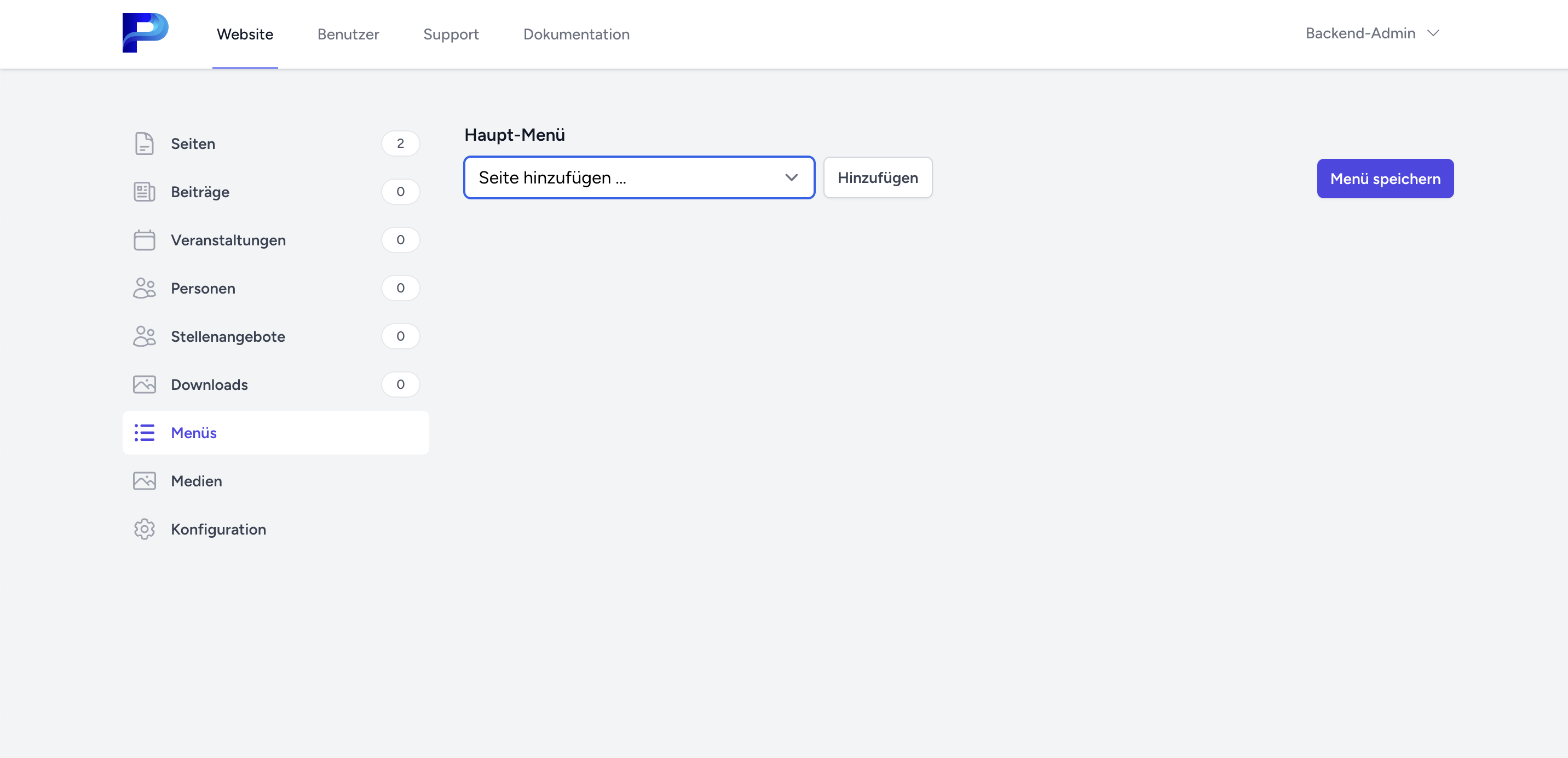Click the Seiten document icon
The height and width of the screenshot is (758, 1568).
coord(144,143)
